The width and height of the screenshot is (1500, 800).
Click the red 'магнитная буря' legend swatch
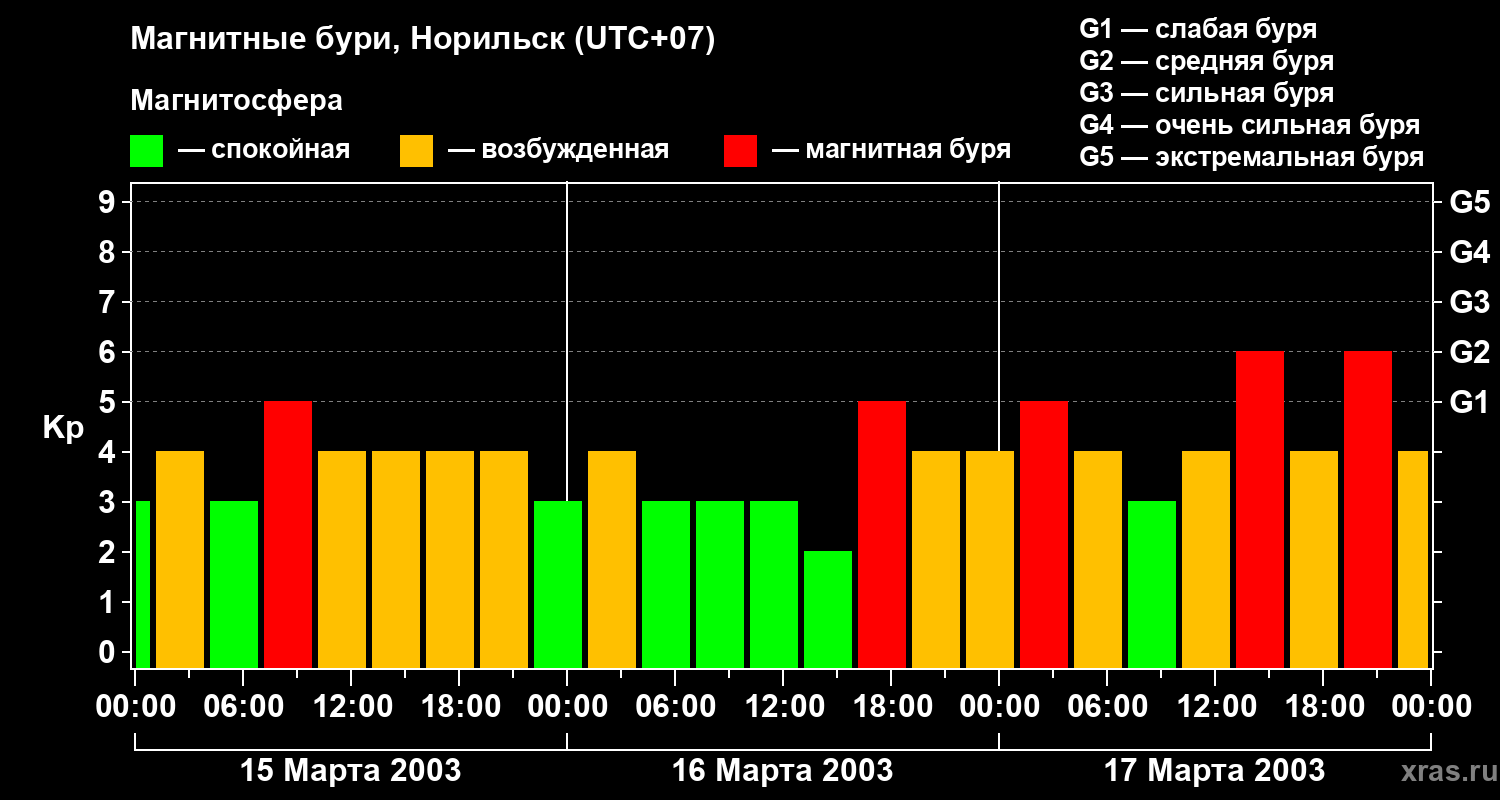pos(740,151)
